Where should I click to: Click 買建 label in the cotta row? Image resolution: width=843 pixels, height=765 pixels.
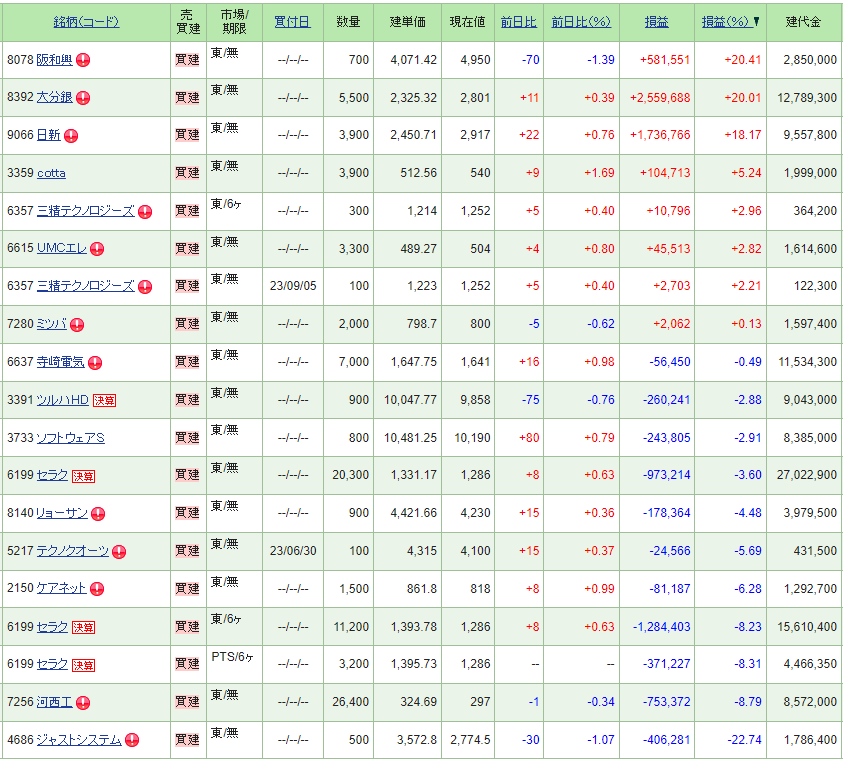click(x=188, y=173)
